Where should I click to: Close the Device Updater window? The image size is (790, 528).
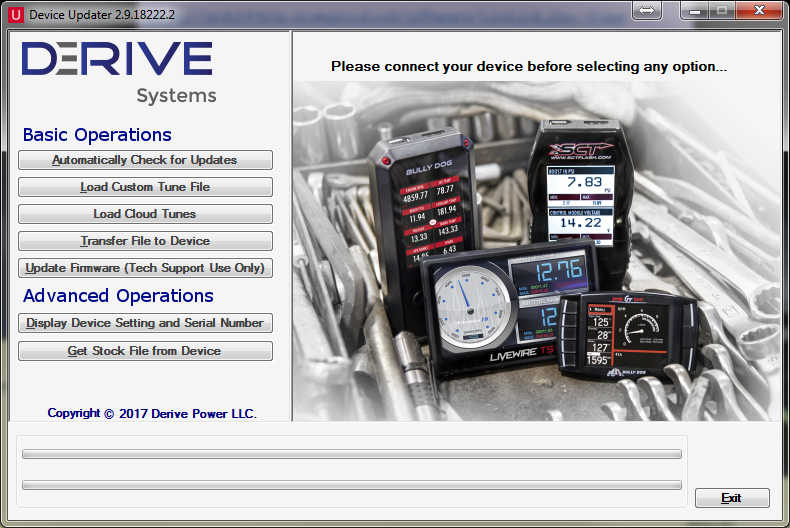click(759, 10)
